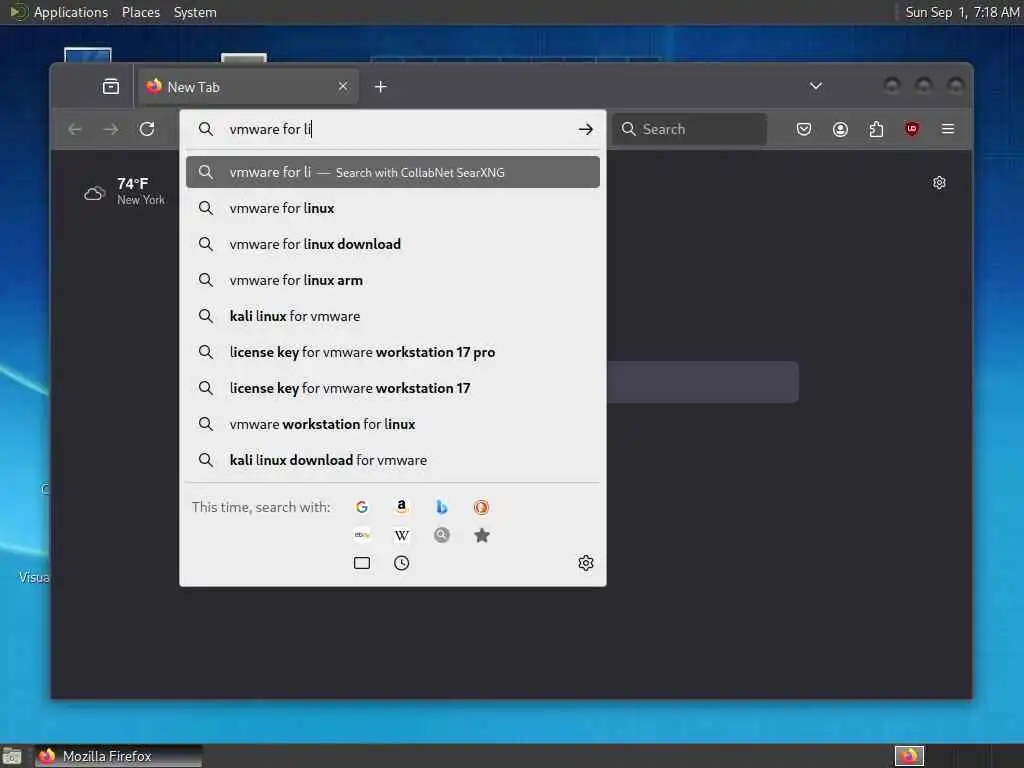Search this time with Wikipedia

(x=402, y=535)
